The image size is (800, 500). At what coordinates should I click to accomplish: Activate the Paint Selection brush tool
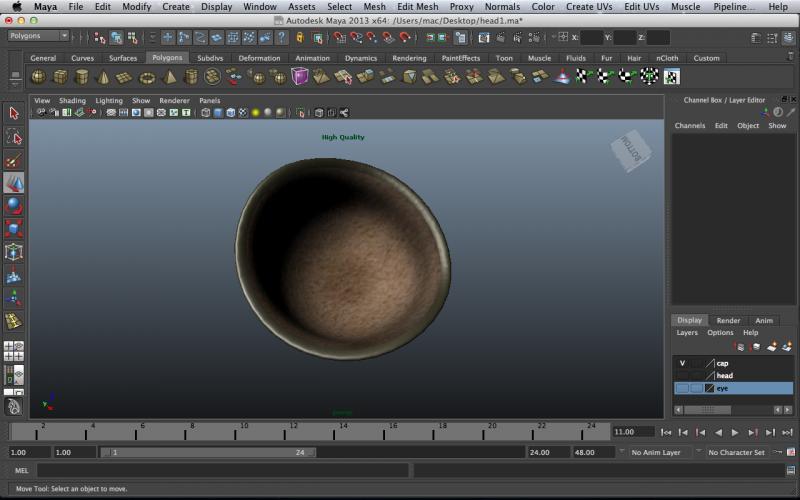[14, 160]
